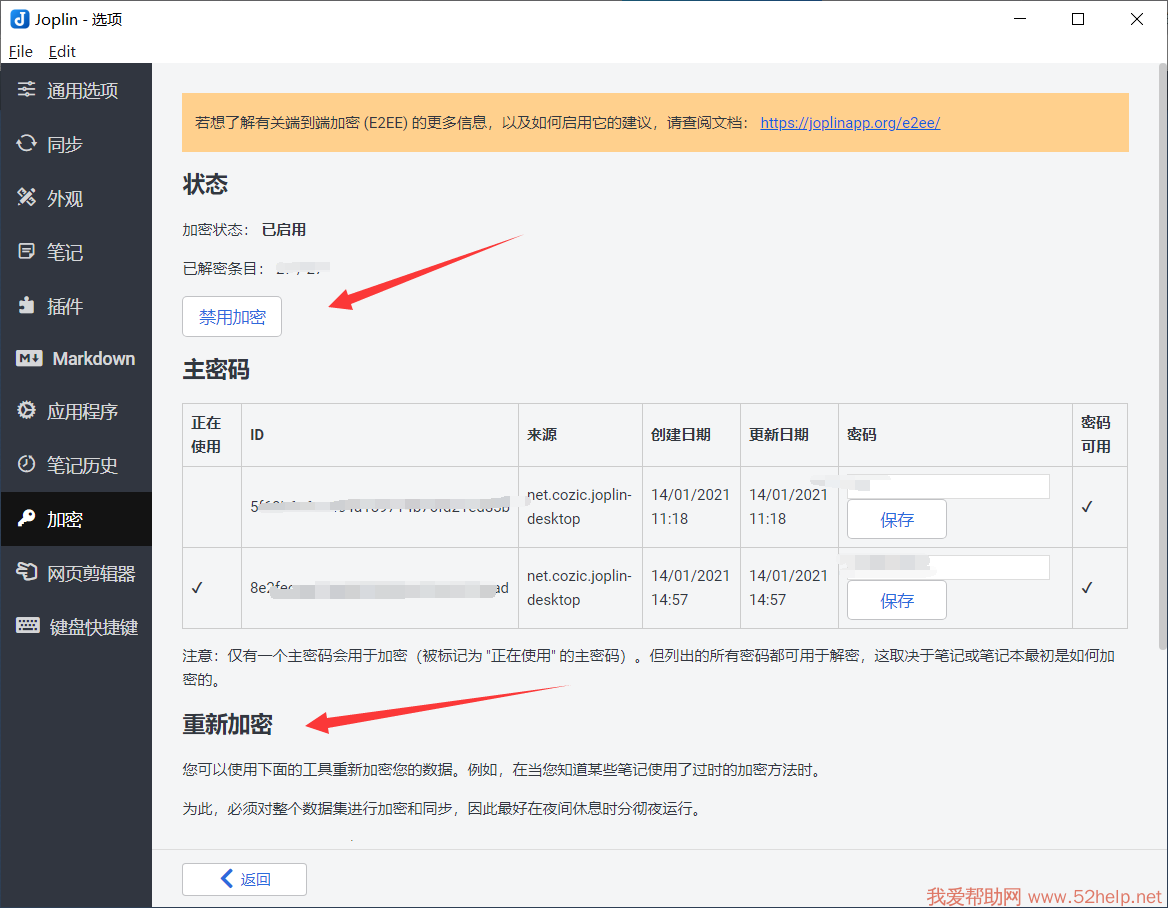Select the Encryption key icon

point(27,519)
